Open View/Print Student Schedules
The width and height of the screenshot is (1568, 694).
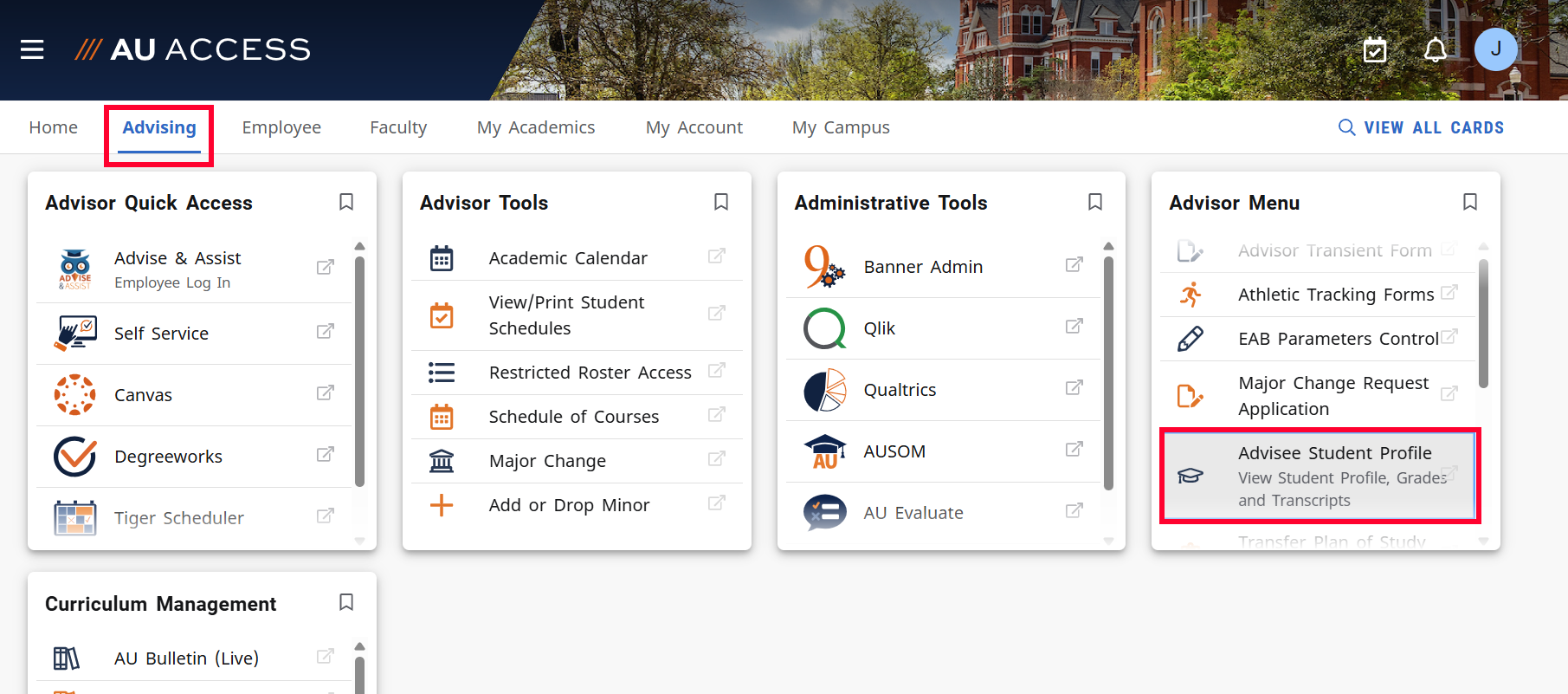coord(577,315)
